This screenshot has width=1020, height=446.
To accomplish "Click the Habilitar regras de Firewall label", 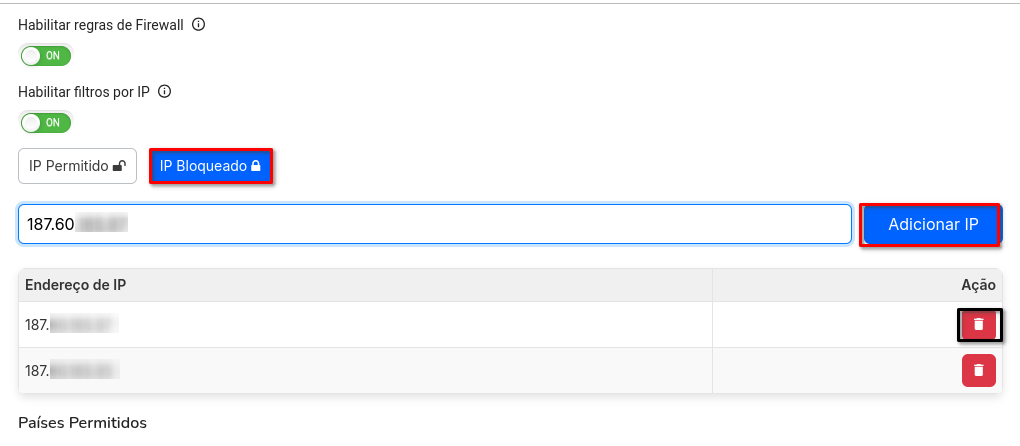I will tap(101, 25).
